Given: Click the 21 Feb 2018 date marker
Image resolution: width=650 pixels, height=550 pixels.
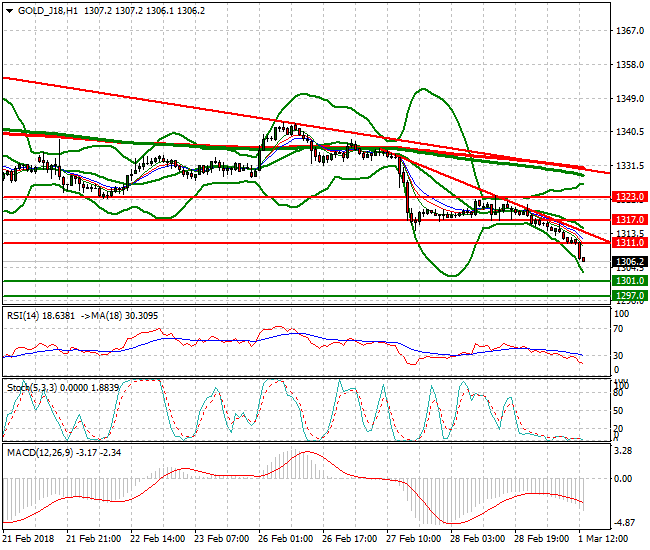Looking at the screenshot, I should (x=29, y=539).
